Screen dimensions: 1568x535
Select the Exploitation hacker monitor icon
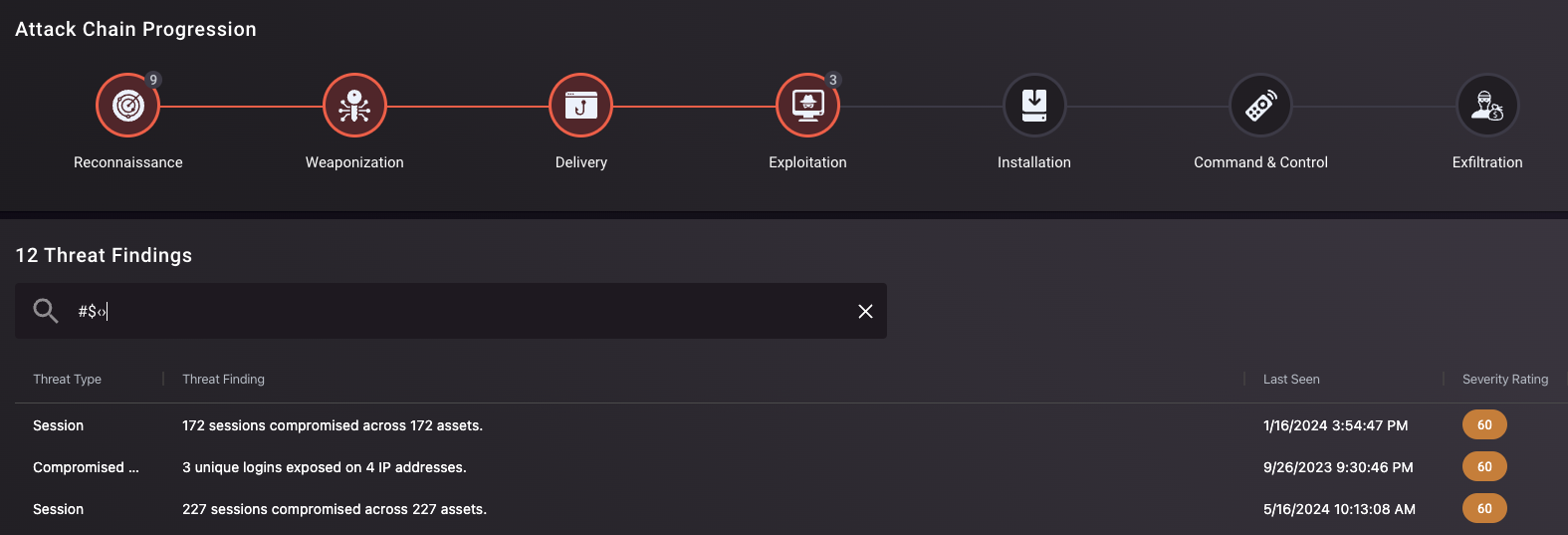807,106
